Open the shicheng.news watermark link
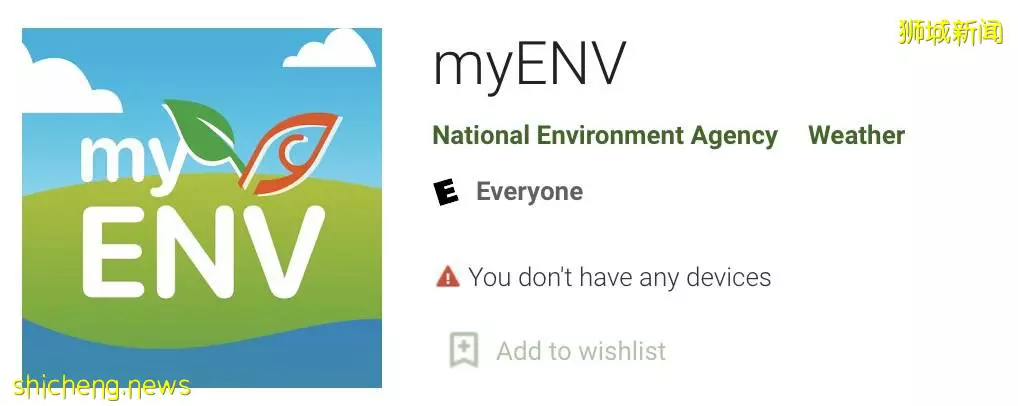The height and width of the screenshot is (406, 1018). click(x=101, y=387)
